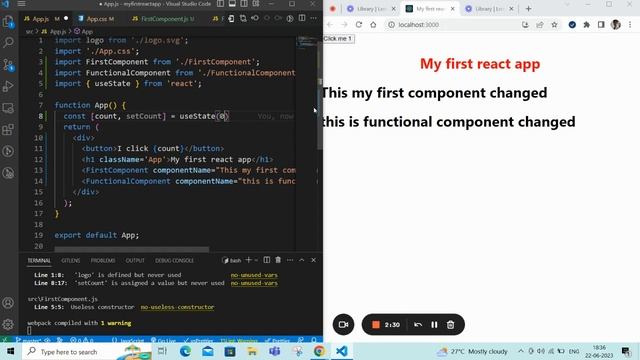Click Open Changes icon in editor toolbar
The width and height of the screenshot is (640, 360).
click(x=243, y=18)
